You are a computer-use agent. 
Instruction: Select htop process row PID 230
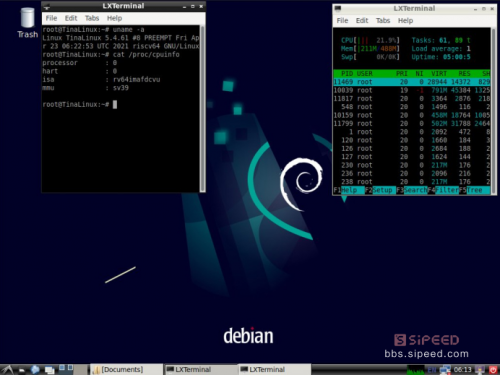(412, 165)
